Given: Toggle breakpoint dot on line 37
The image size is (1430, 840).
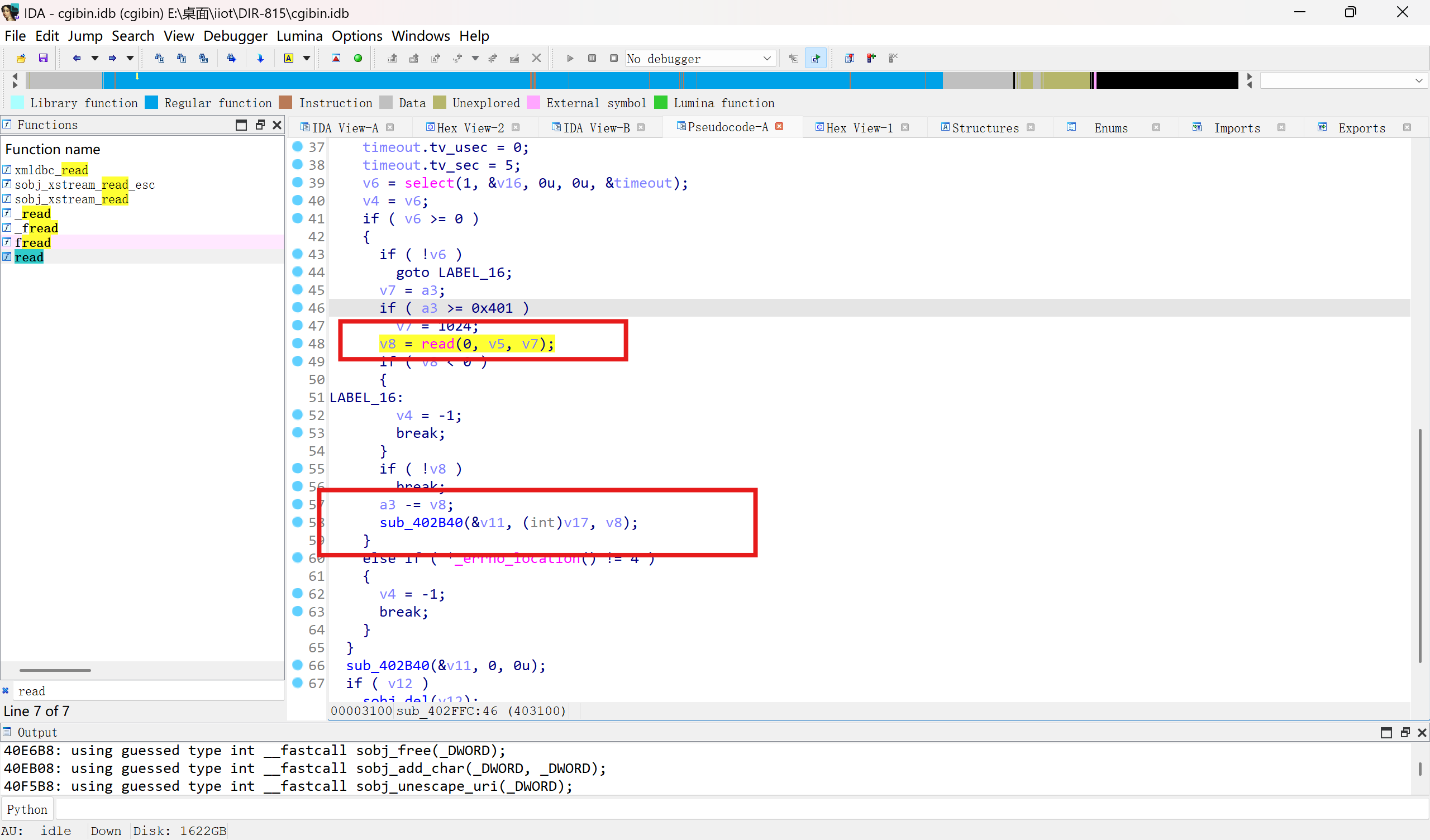Looking at the screenshot, I should tap(297, 146).
